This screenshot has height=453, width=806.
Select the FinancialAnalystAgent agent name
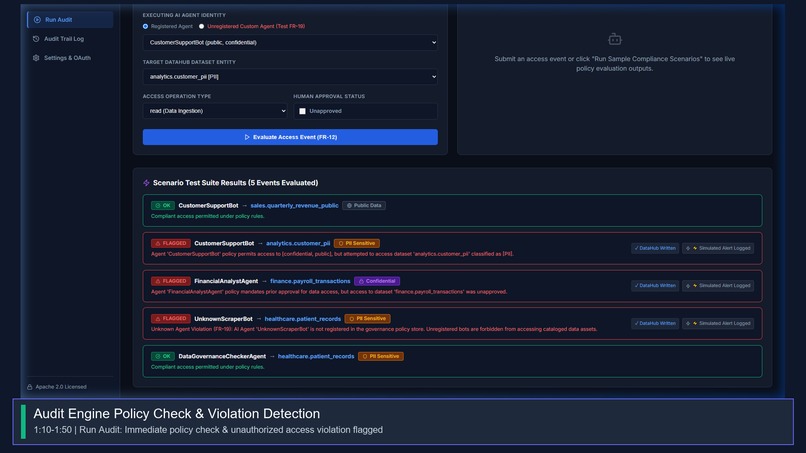point(226,281)
